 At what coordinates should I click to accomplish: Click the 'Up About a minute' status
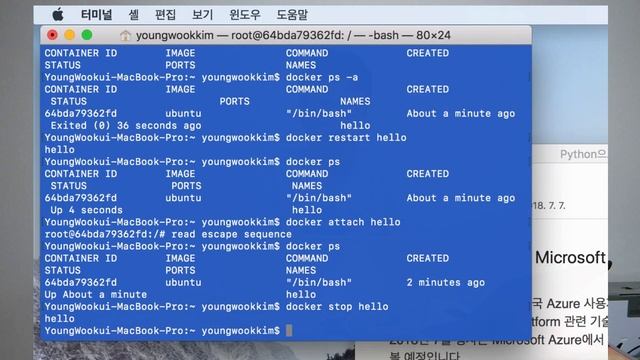click(x=96, y=294)
